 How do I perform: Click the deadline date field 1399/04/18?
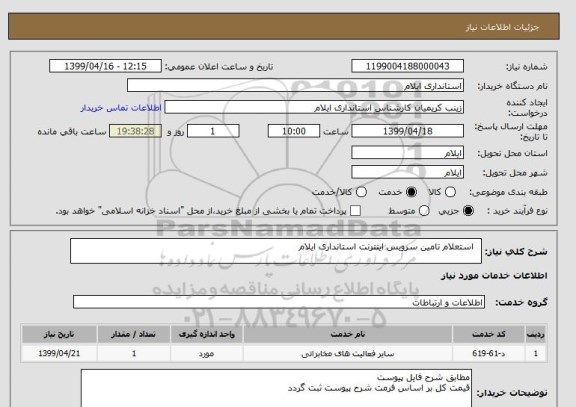407,131
